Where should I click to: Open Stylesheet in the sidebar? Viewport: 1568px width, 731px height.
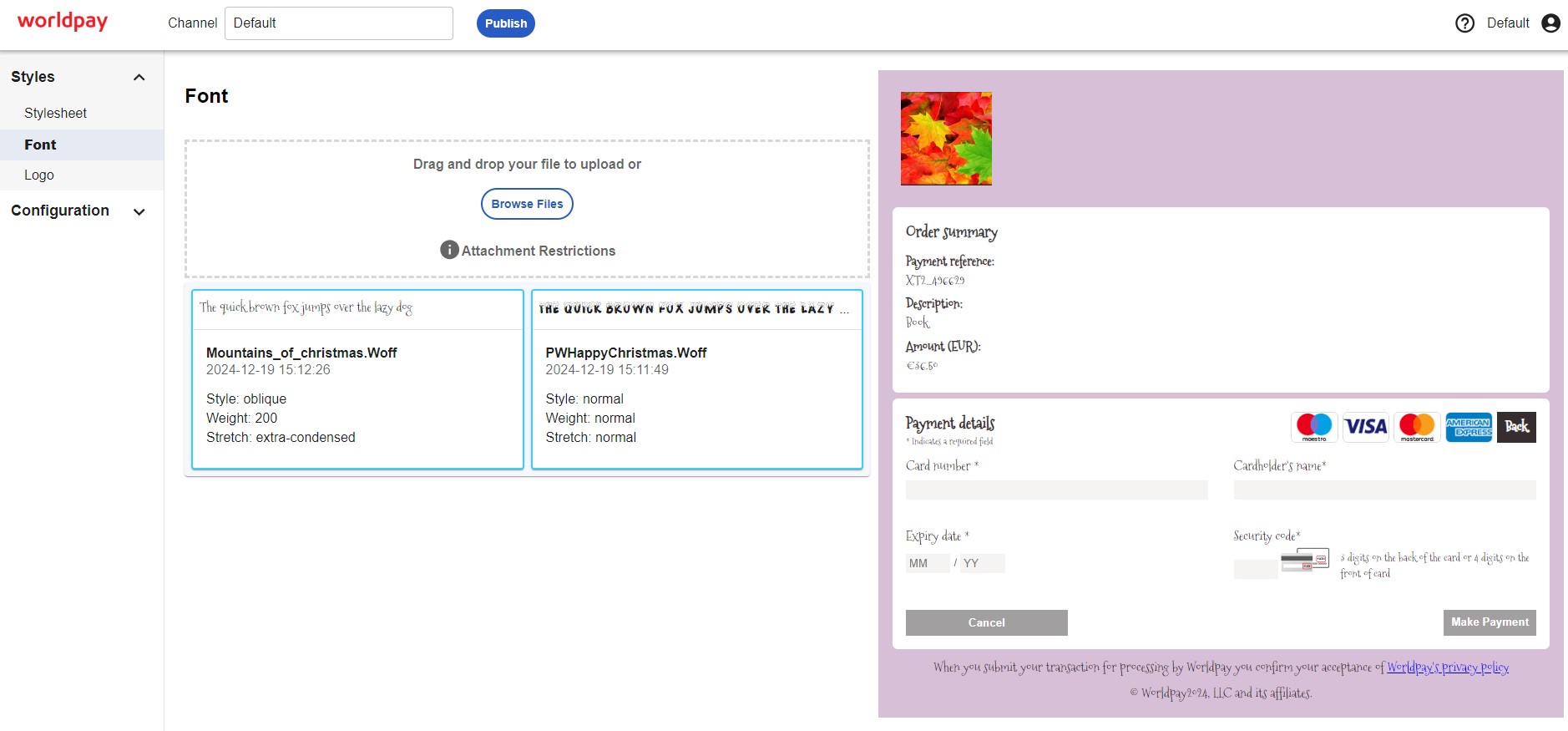click(55, 113)
